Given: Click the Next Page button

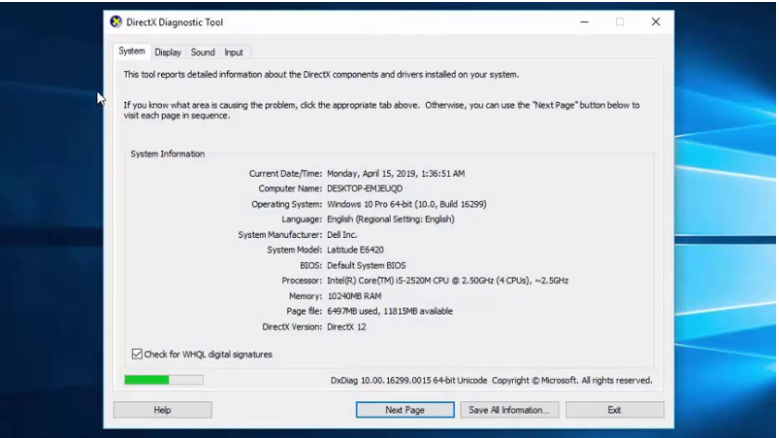Looking at the screenshot, I should [x=405, y=410].
